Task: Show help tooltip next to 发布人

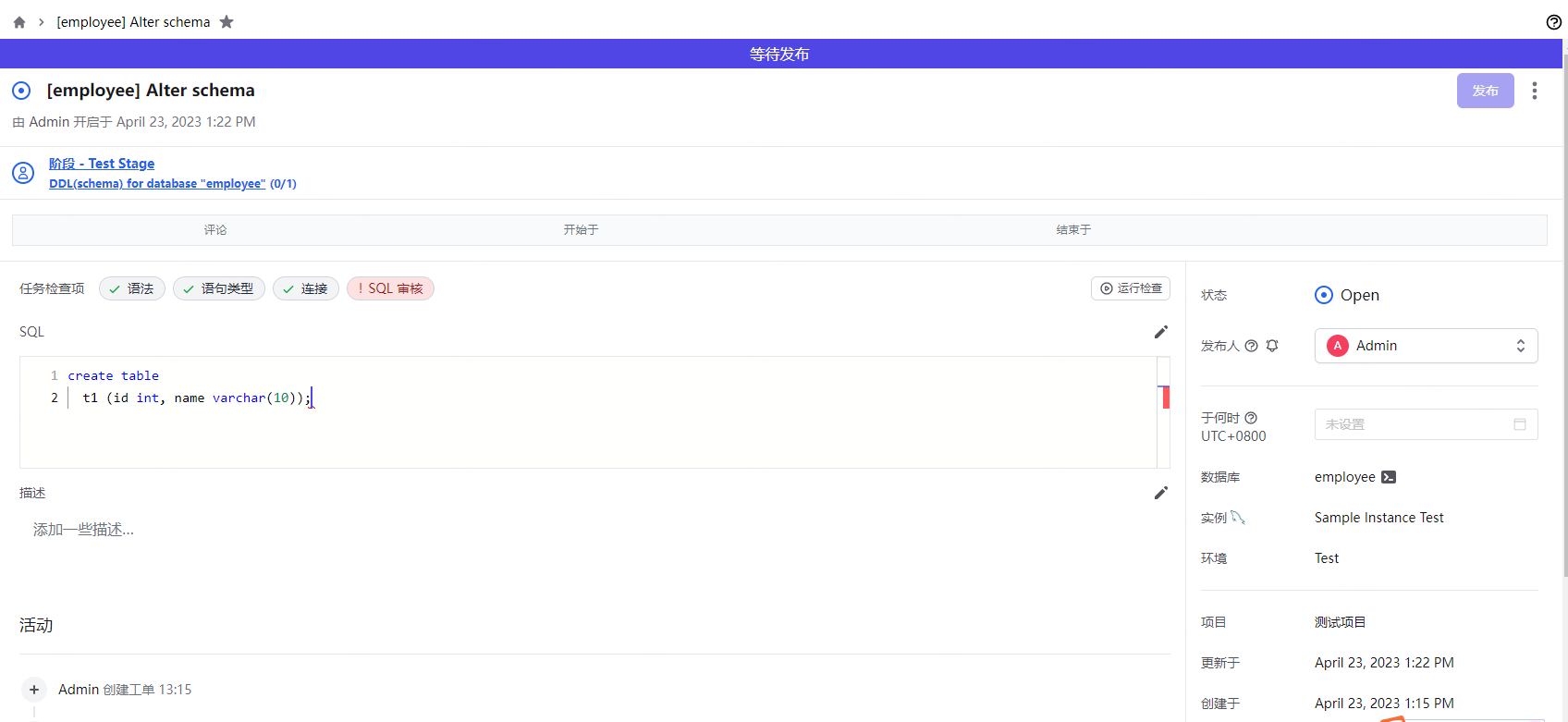Action: 1252,346
